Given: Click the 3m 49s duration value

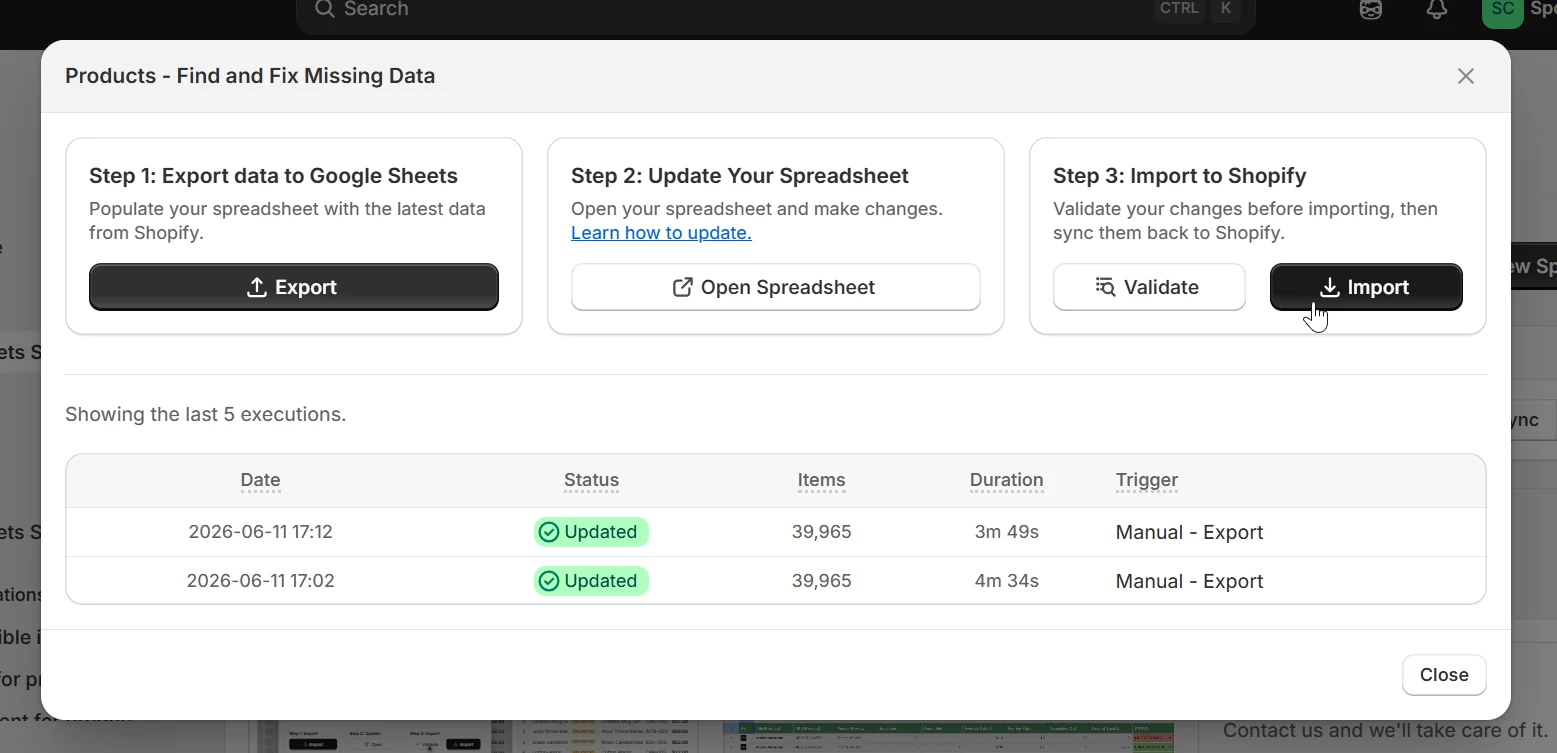Looking at the screenshot, I should pos(1006,532).
